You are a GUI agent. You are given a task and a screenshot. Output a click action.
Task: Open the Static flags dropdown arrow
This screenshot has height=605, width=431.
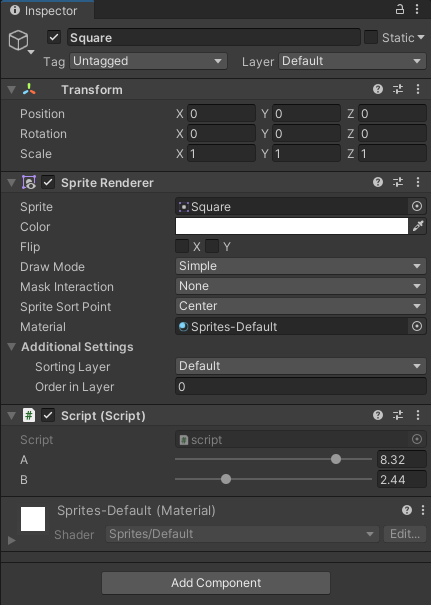421,37
